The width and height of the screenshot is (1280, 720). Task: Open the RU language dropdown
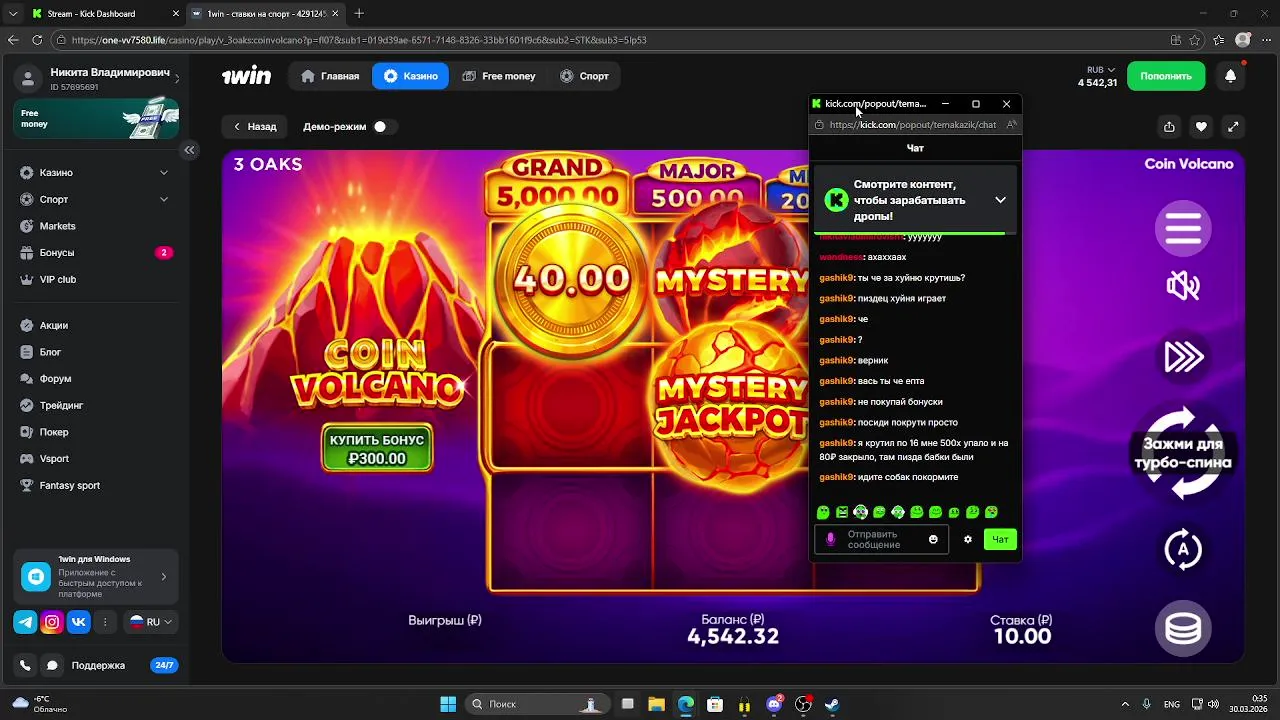tap(151, 622)
